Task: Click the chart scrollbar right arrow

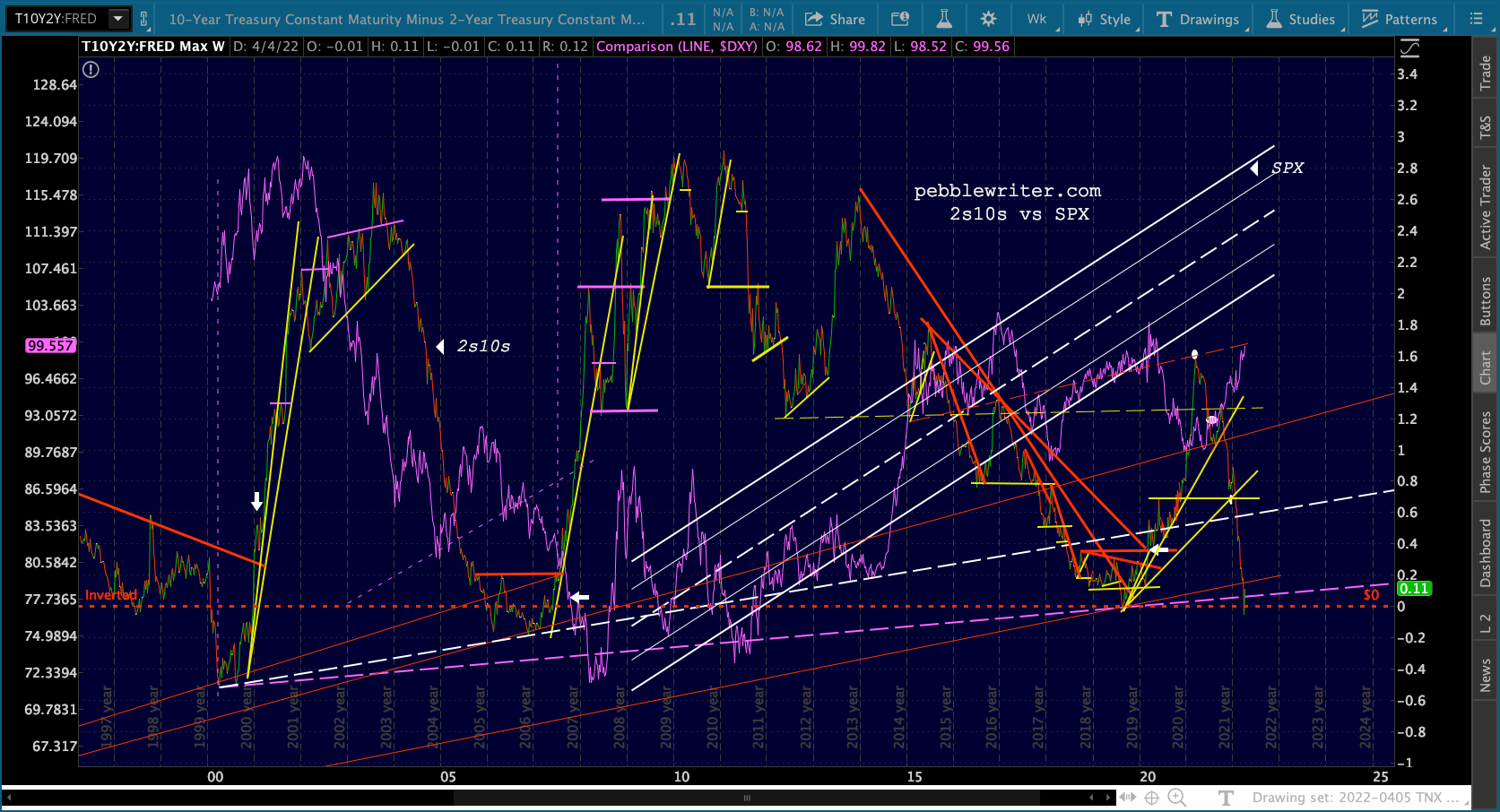Action: click(1109, 798)
